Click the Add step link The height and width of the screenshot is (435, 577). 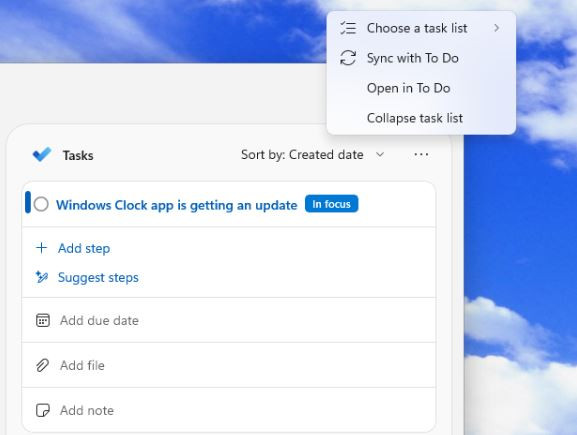(84, 248)
